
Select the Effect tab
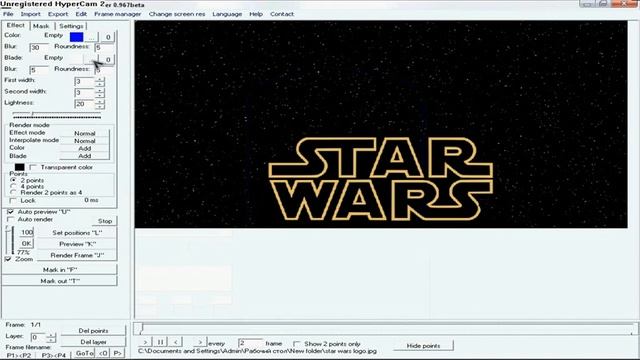click(16, 25)
